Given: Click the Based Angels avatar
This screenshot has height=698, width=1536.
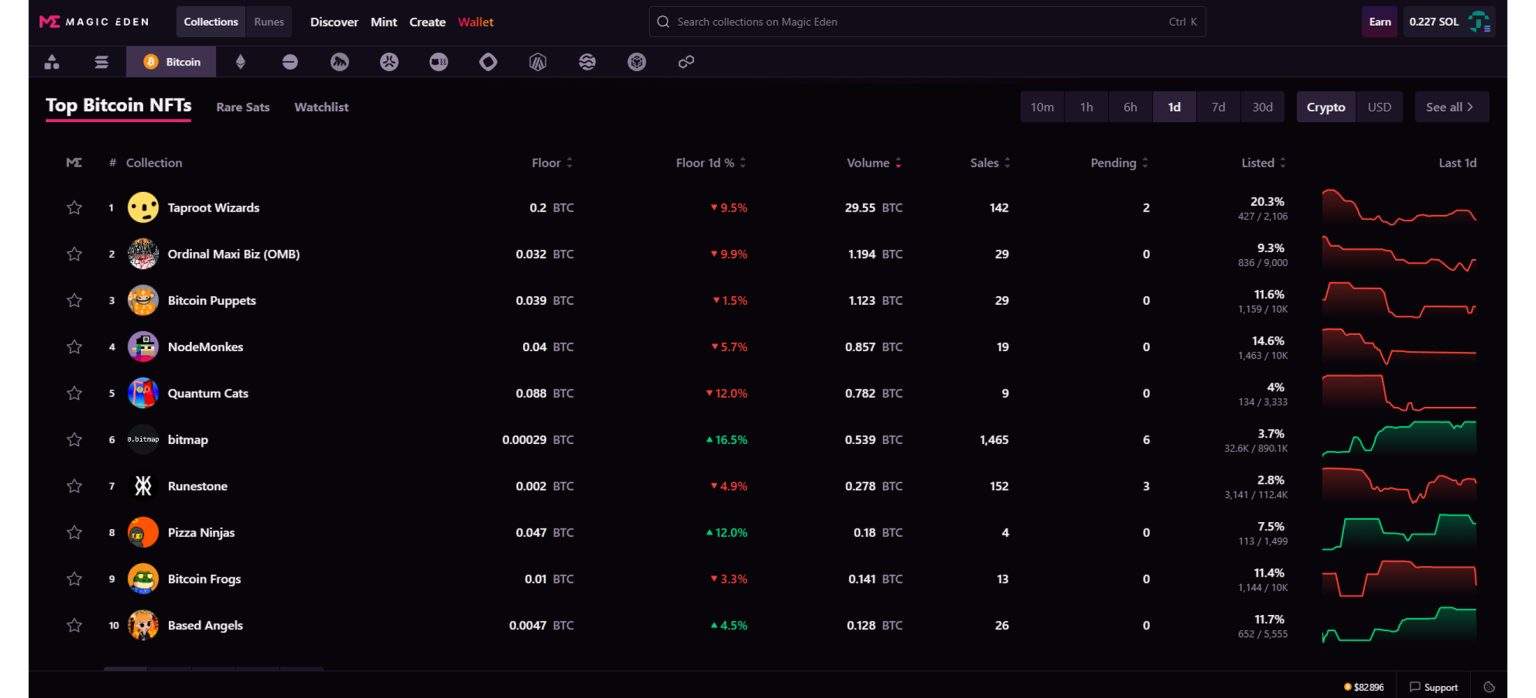Looking at the screenshot, I should [143, 625].
